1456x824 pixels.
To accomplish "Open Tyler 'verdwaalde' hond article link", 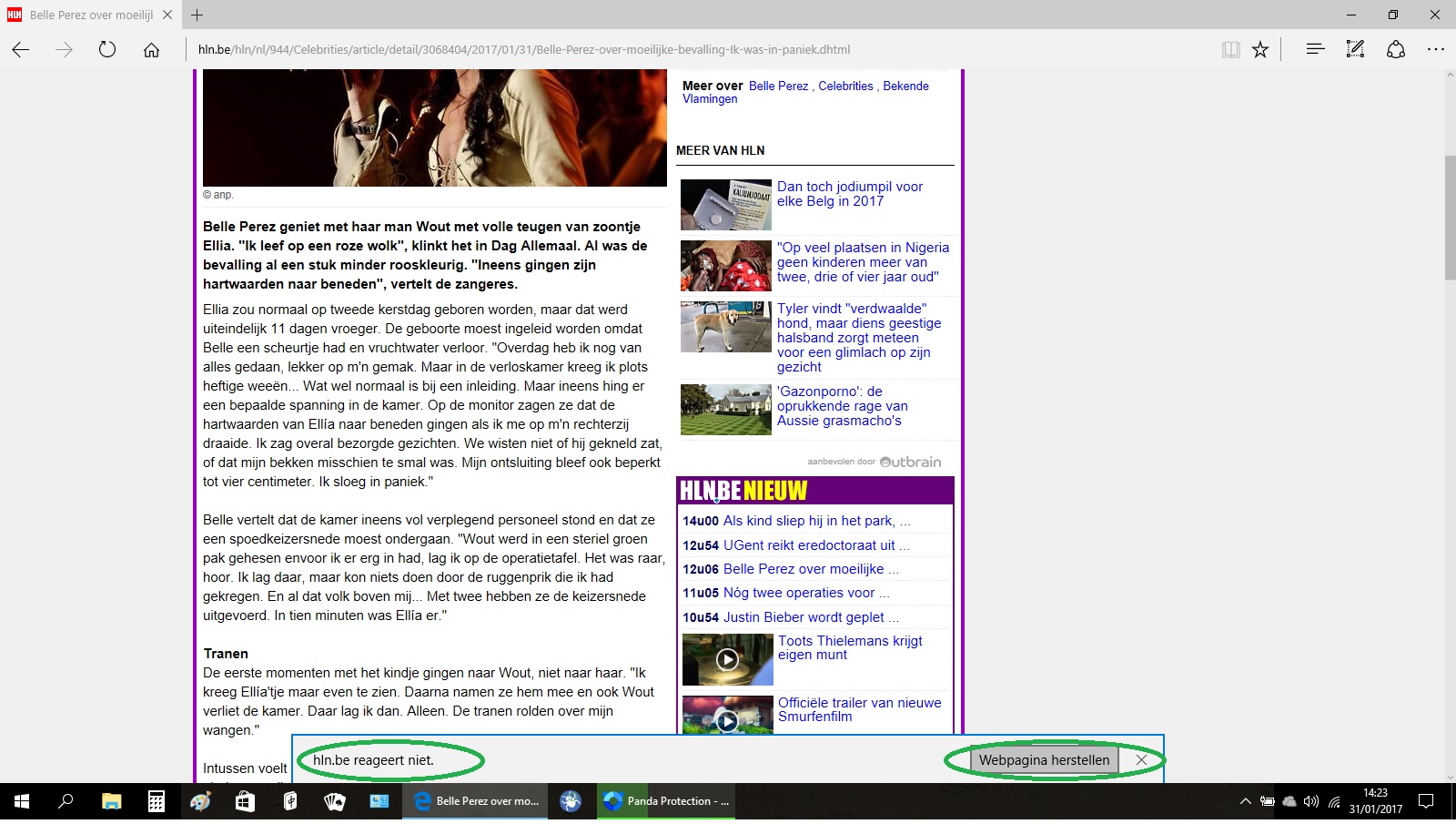I will click(x=859, y=338).
